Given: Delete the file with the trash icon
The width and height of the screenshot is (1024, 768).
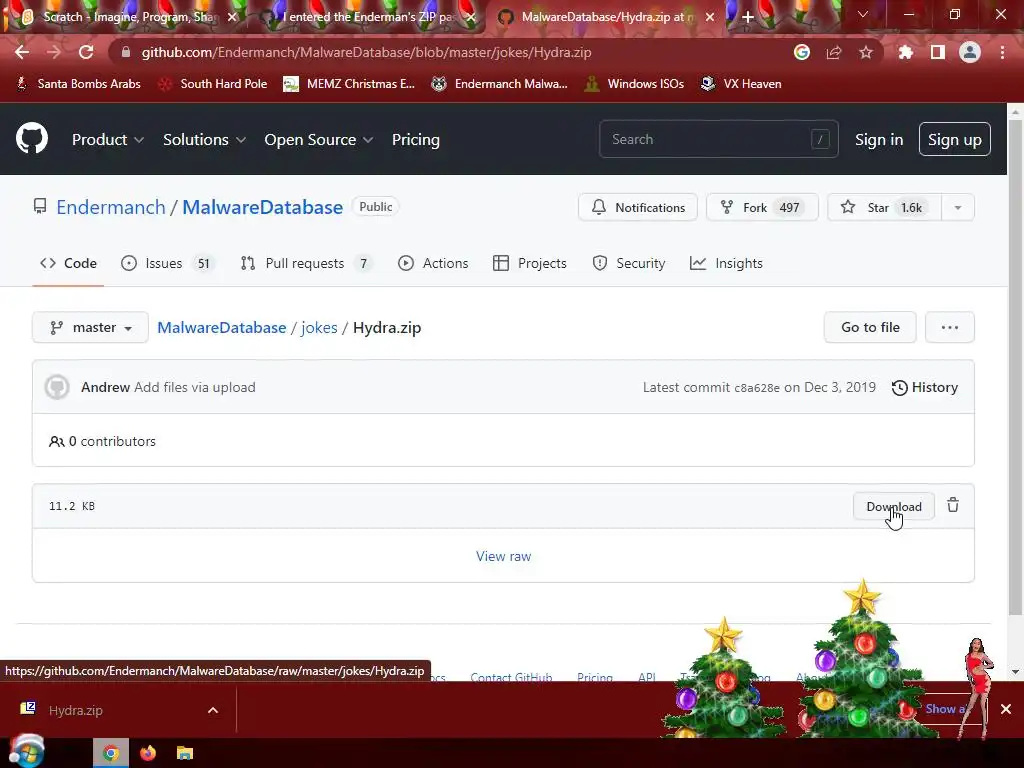Looking at the screenshot, I should point(953,505).
